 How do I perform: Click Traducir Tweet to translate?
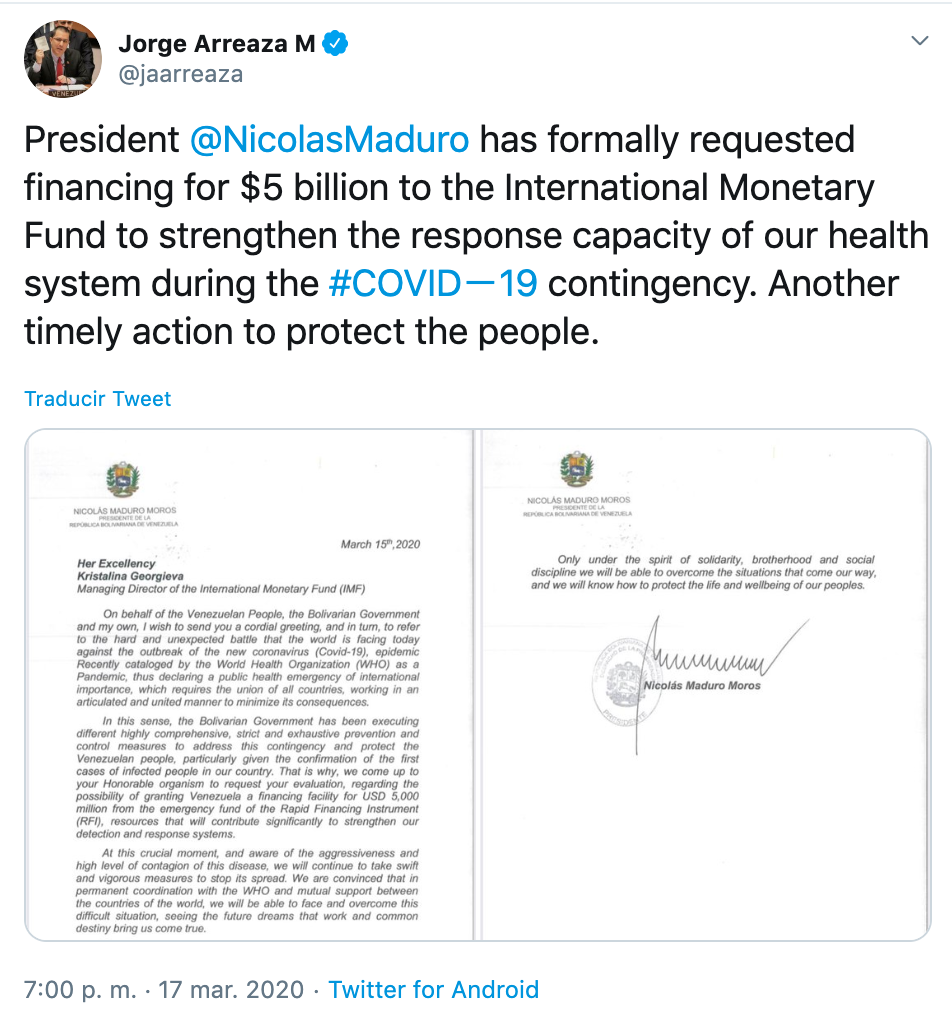[98, 398]
